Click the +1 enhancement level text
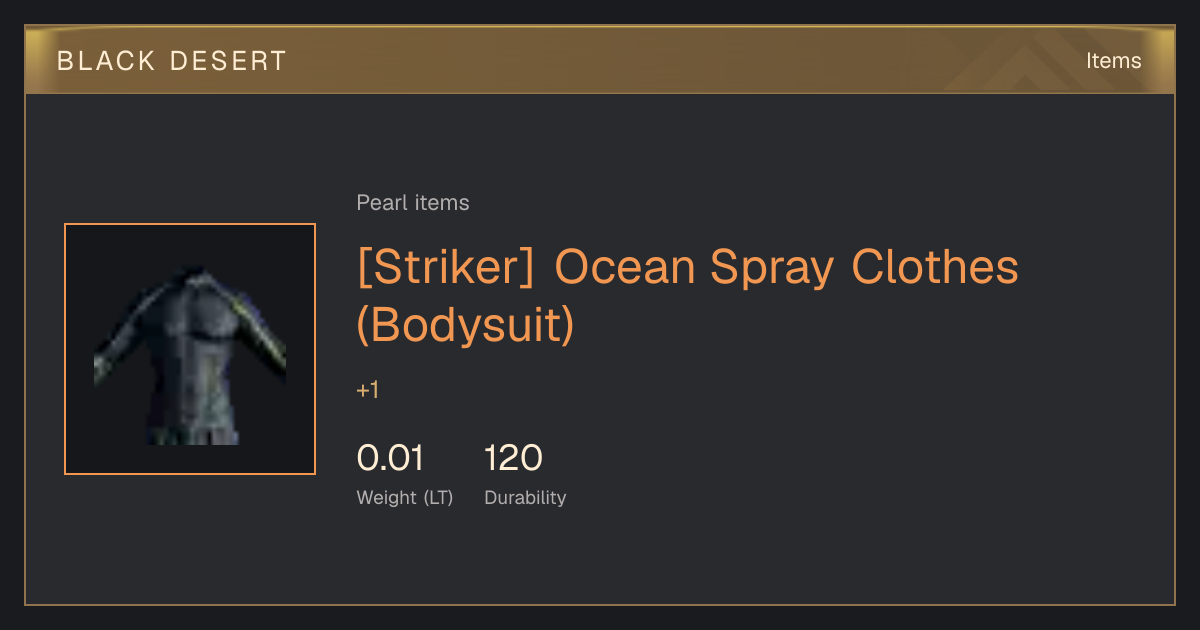This screenshot has width=1200, height=630. [368, 390]
